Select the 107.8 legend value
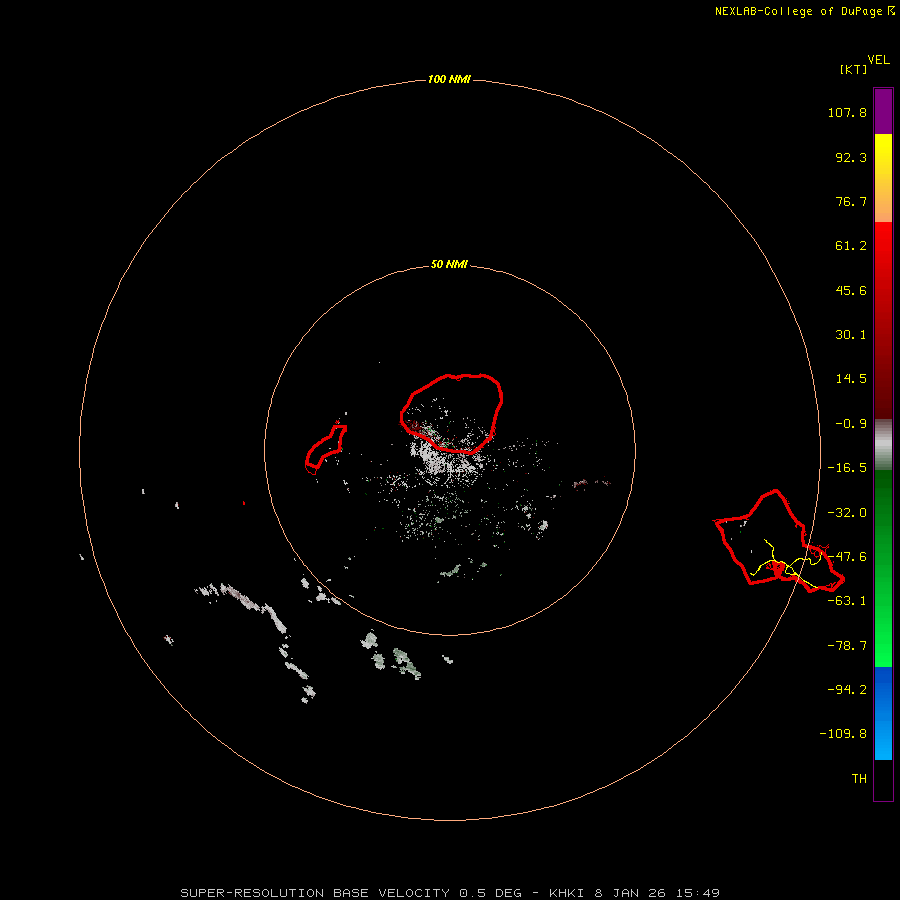This screenshot has height=900, width=900. click(x=847, y=112)
